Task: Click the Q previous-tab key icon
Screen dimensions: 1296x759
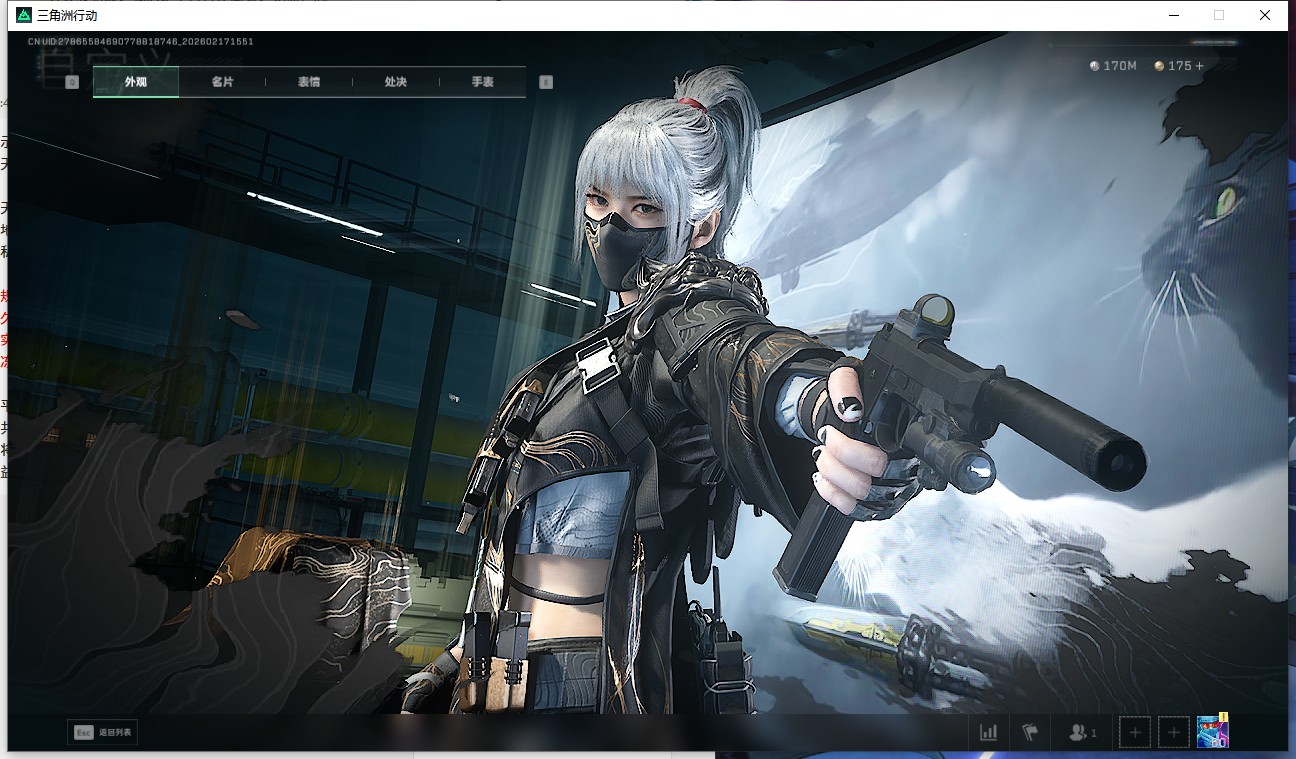Action: 72,82
